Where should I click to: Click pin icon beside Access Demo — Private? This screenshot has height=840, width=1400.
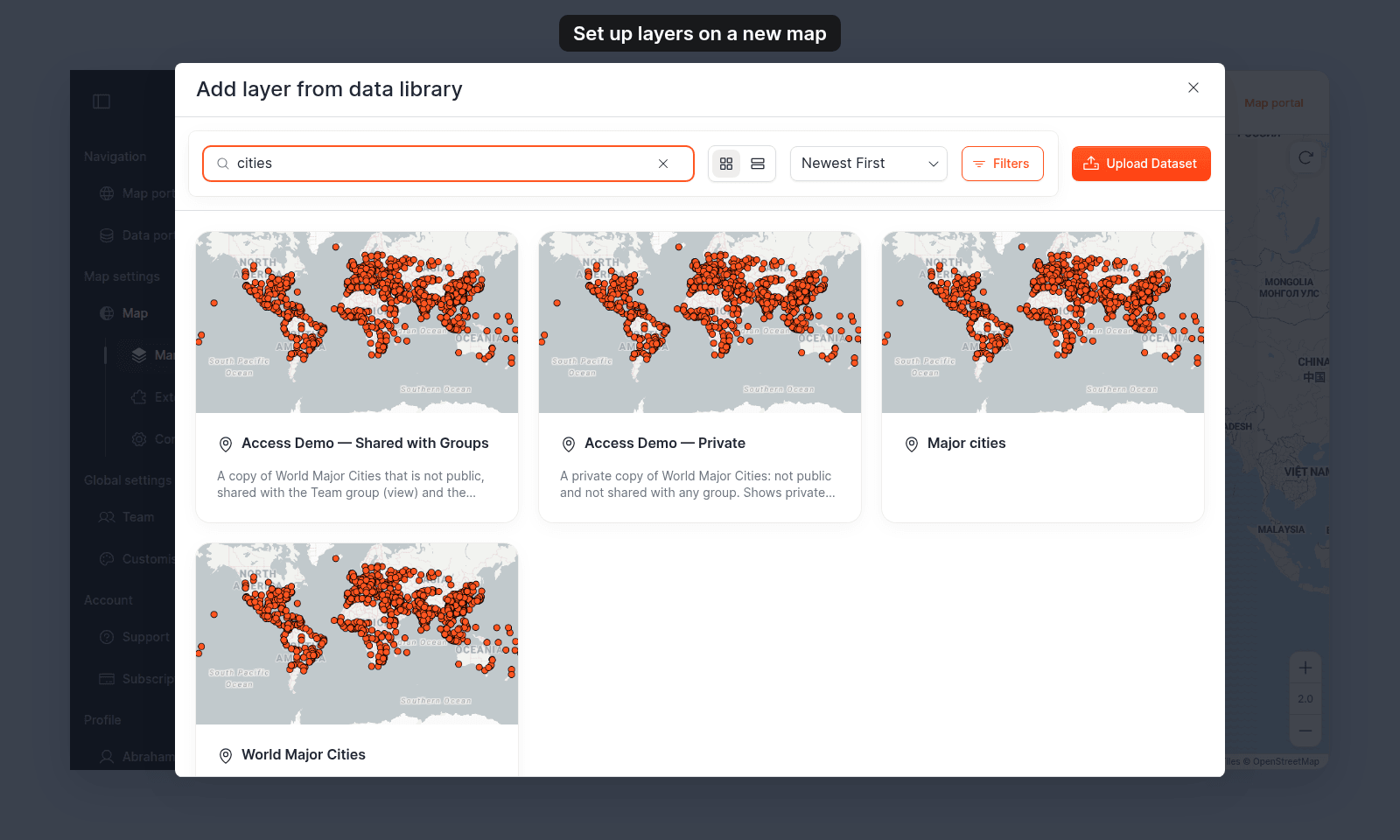coord(569,444)
